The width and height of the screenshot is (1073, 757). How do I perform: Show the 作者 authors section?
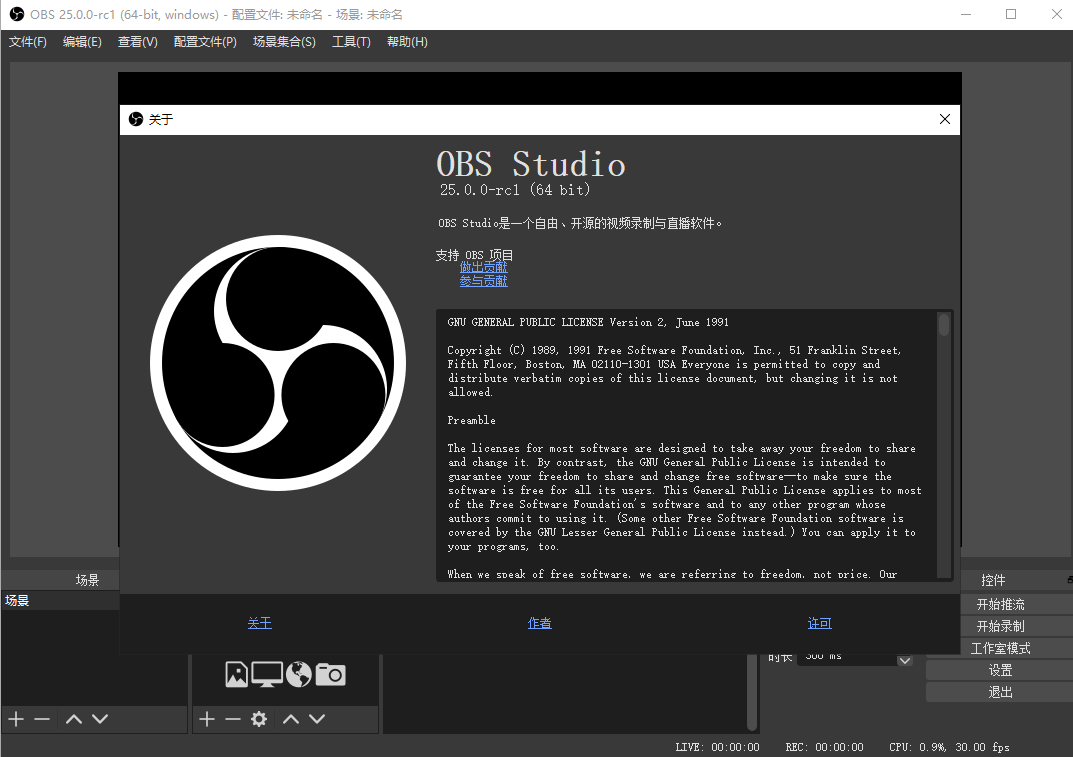point(539,623)
